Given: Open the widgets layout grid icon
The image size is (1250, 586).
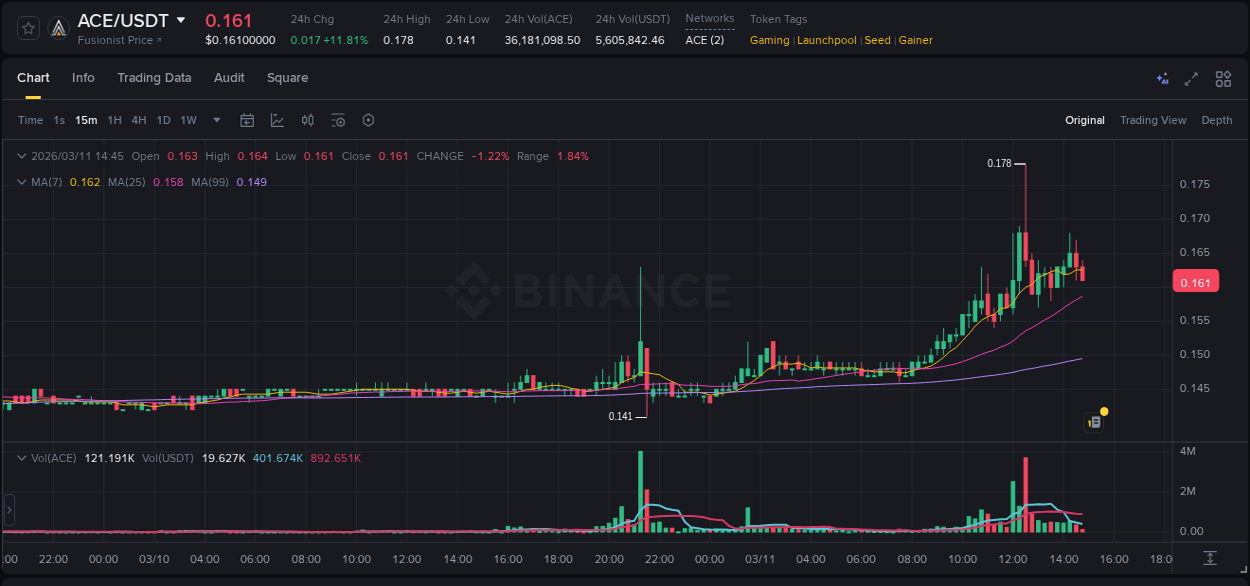Looking at the screenshot, I should [1221, 78].
